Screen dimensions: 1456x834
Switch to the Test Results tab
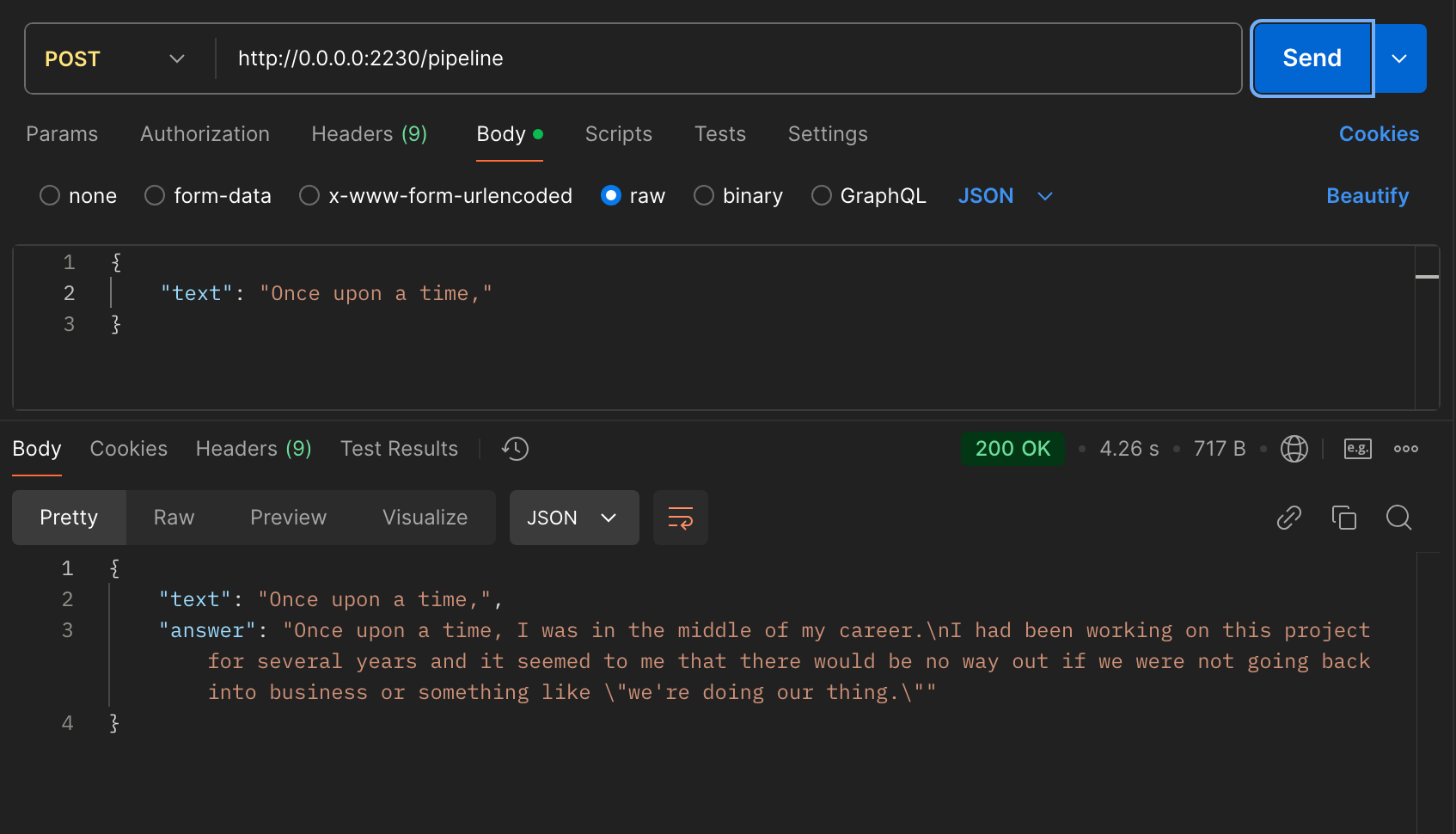pos(399,449)
